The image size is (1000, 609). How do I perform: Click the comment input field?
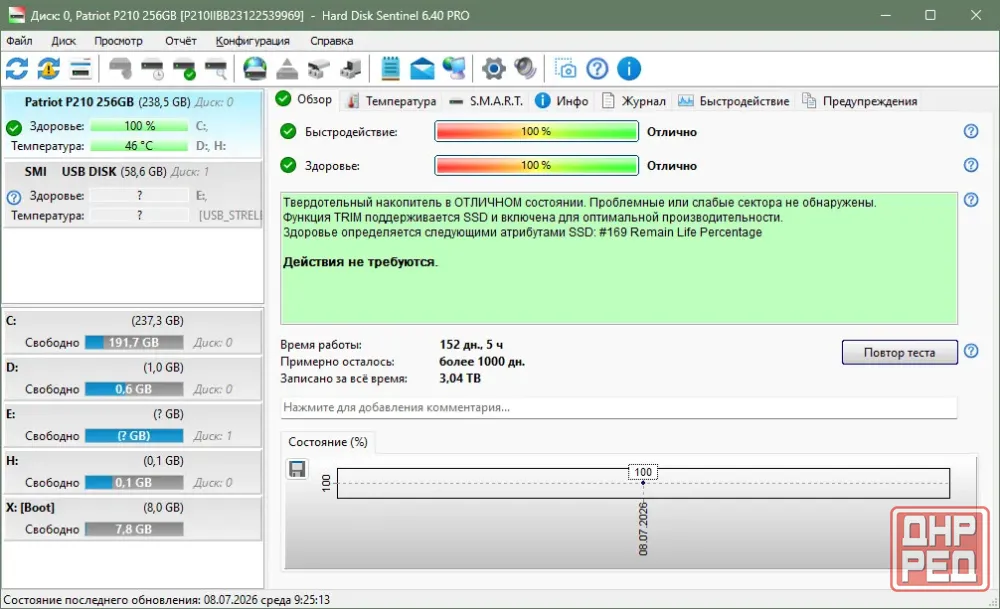tap(619, 407)
